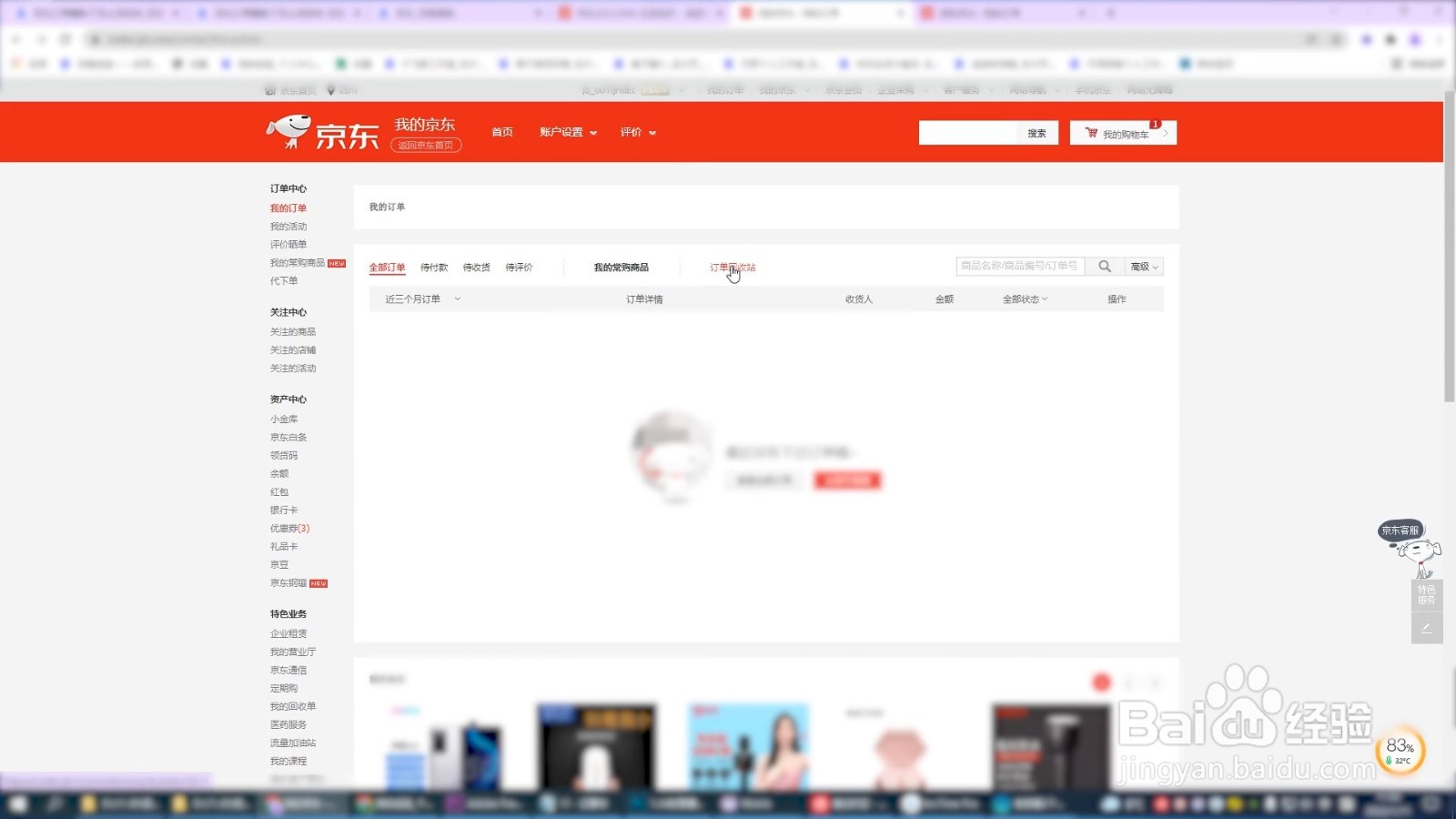1456x819 pixels.
Task: Open 小金库 in sidebar
Action: point(284,420)
